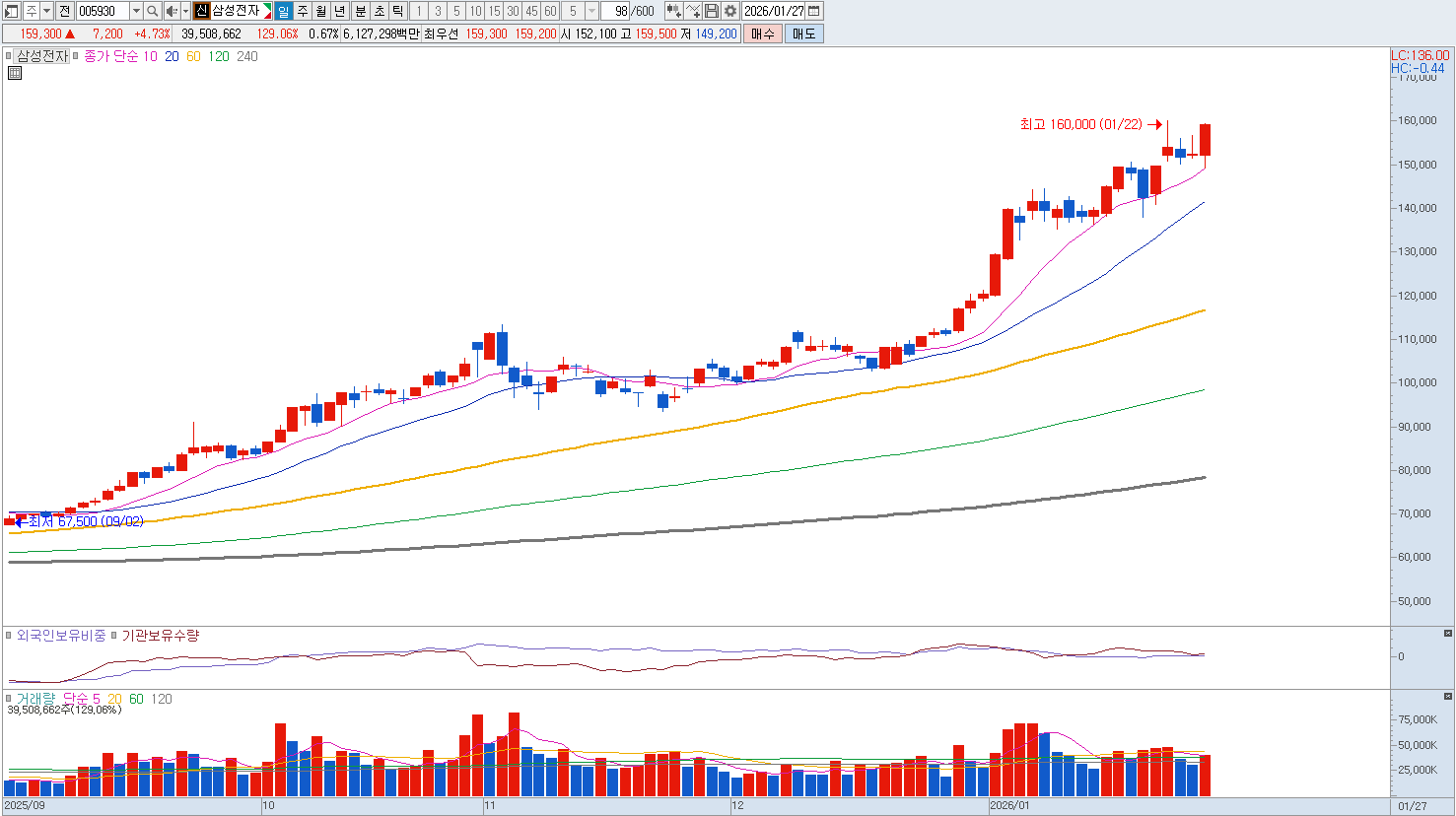Click the candle count field showing 98
Viewport: 1456px width, 816px height.
coord(620,11)
